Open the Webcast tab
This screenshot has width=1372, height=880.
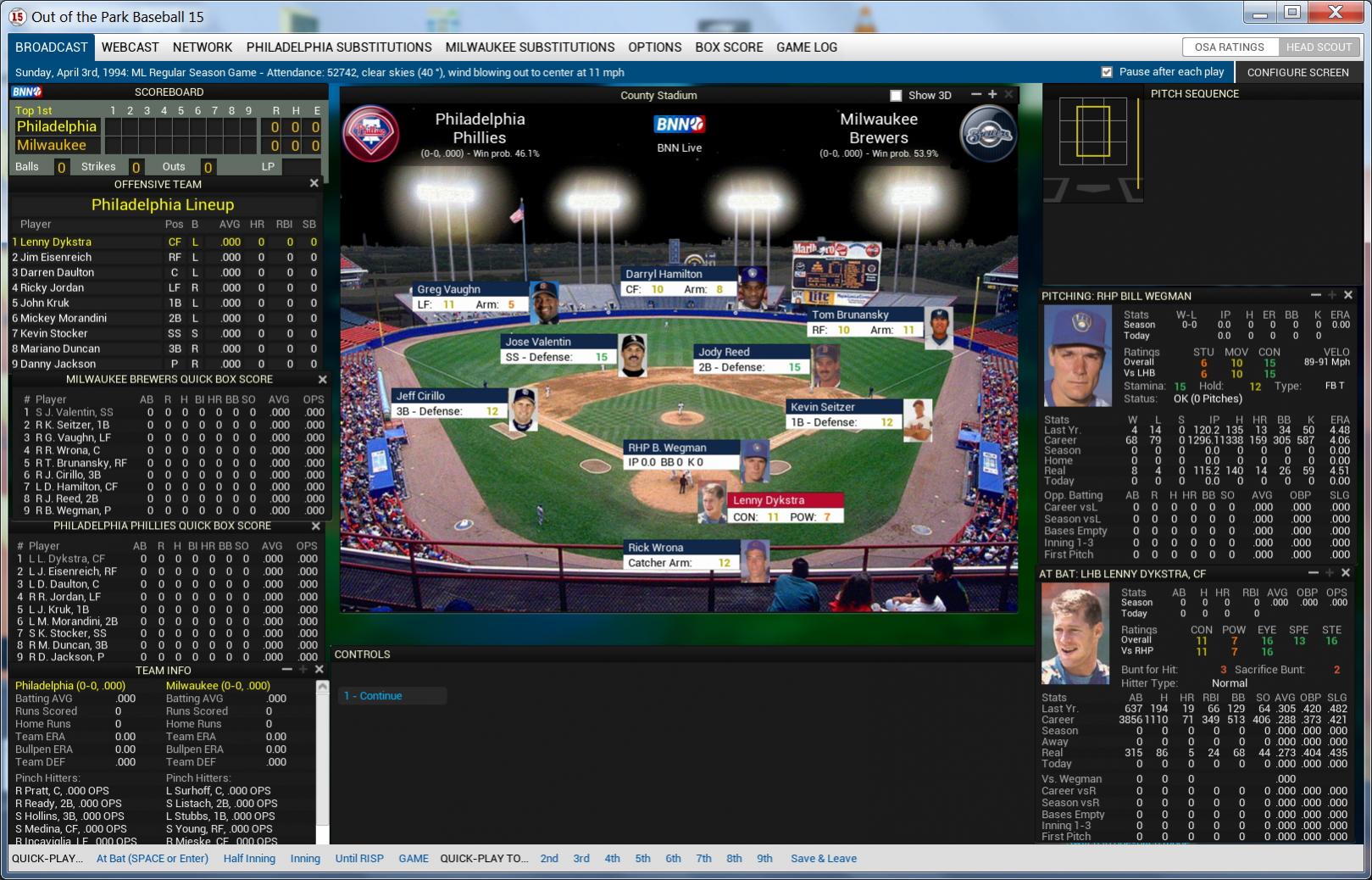tap(131, 47)
